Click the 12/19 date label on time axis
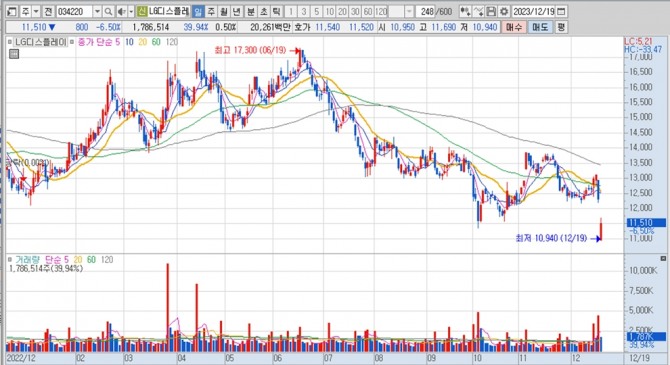 [x=639, y=358]
